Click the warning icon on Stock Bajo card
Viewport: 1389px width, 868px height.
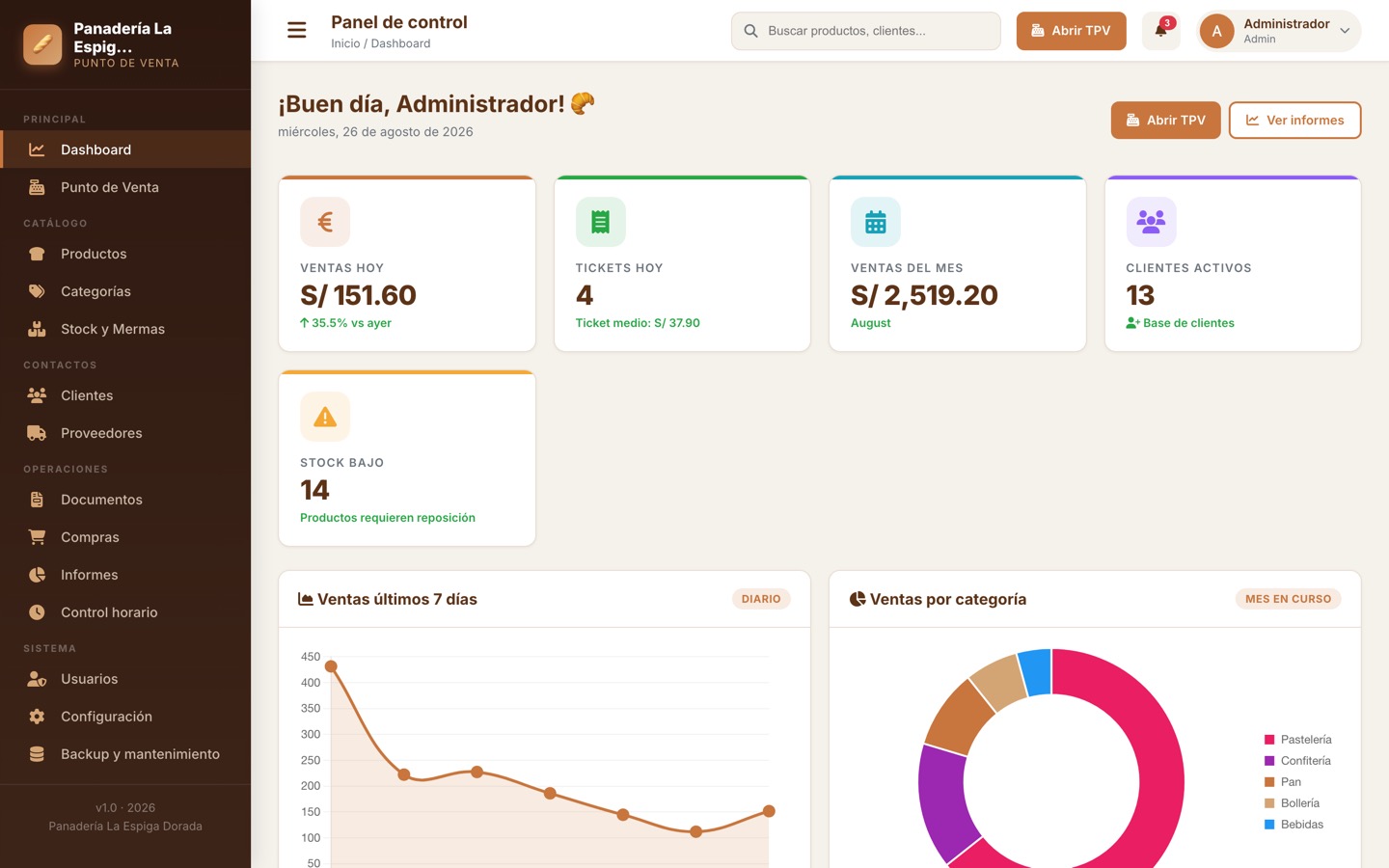(x=325, y=417)
